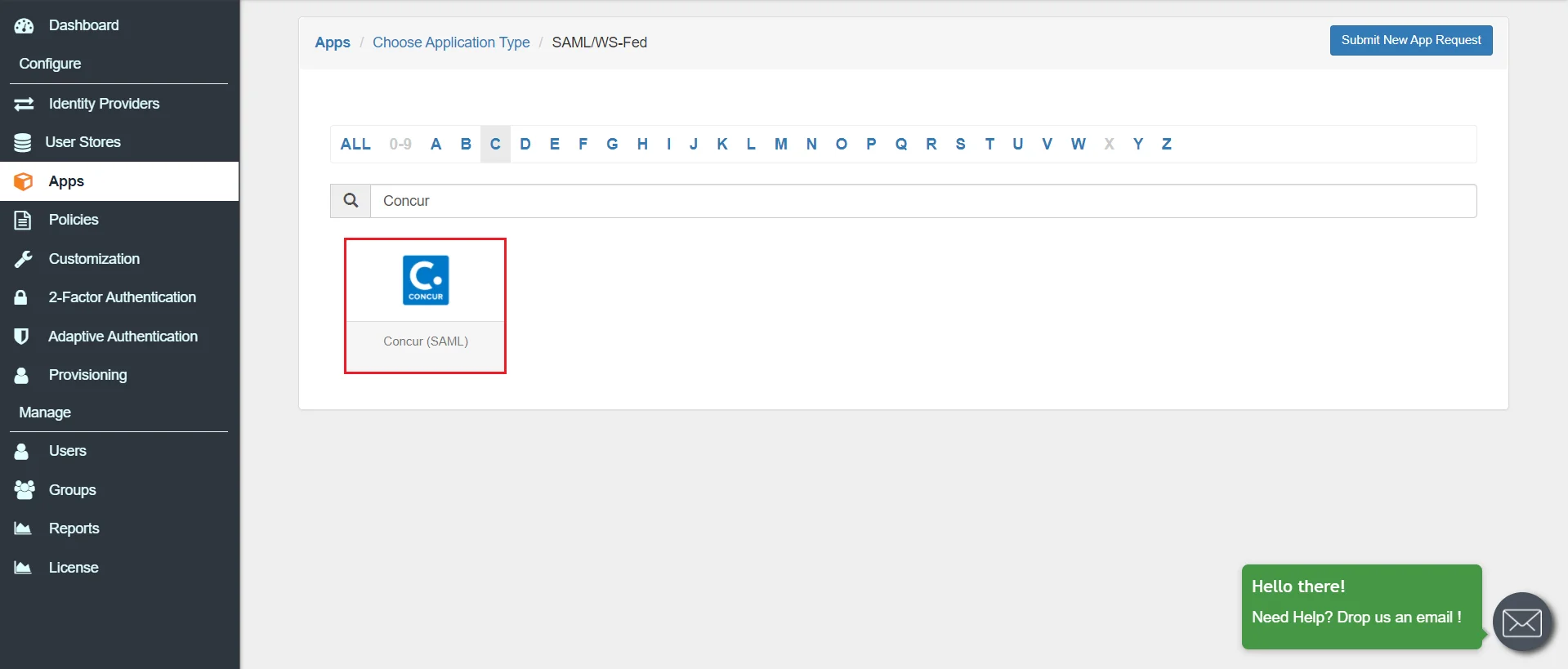Viewport: 1568px width, 669px height.
Task: Filter apps by letter F
Action: [583, 144]
